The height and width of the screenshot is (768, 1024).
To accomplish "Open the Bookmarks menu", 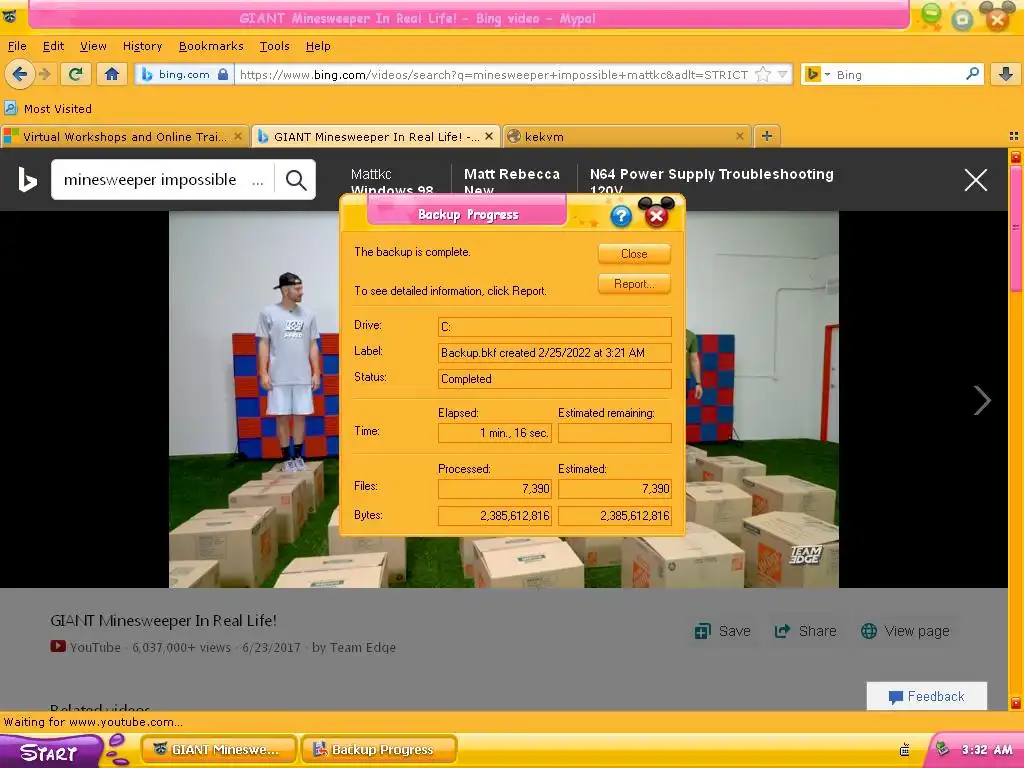I will click(211, 46).
